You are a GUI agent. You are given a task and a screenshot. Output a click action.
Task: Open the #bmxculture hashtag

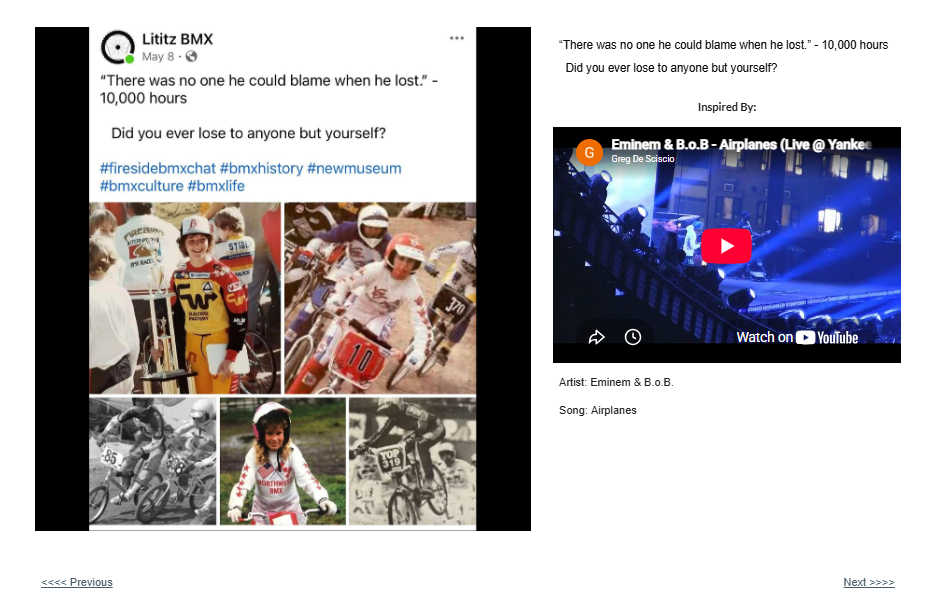[x=141, y=186]
